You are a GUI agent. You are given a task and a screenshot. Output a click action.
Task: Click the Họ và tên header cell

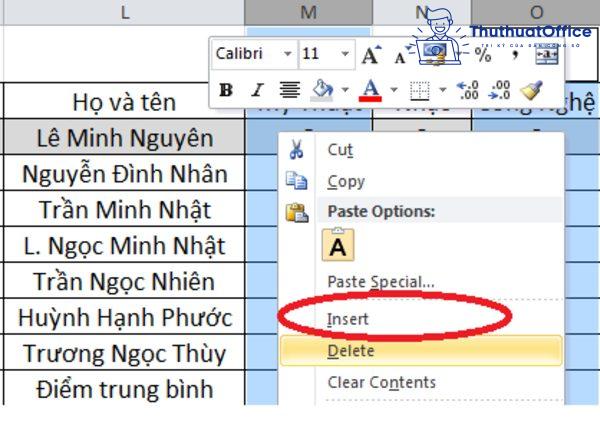[124, 101]
